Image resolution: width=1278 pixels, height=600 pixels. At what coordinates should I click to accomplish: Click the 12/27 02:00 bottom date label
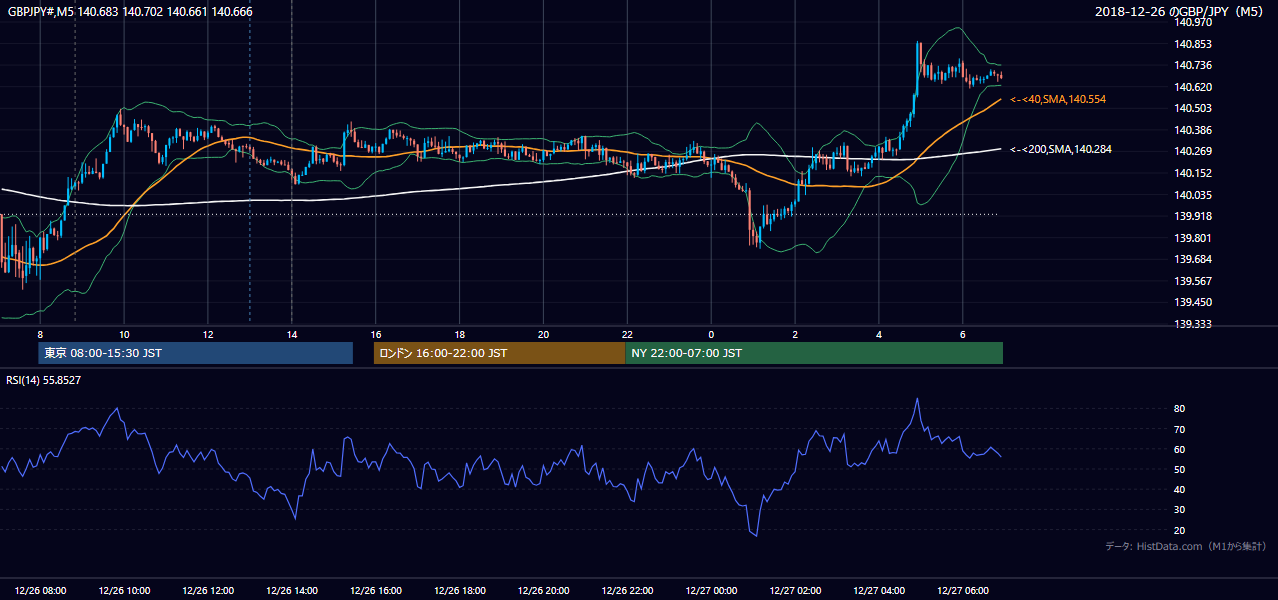(795, 590)
